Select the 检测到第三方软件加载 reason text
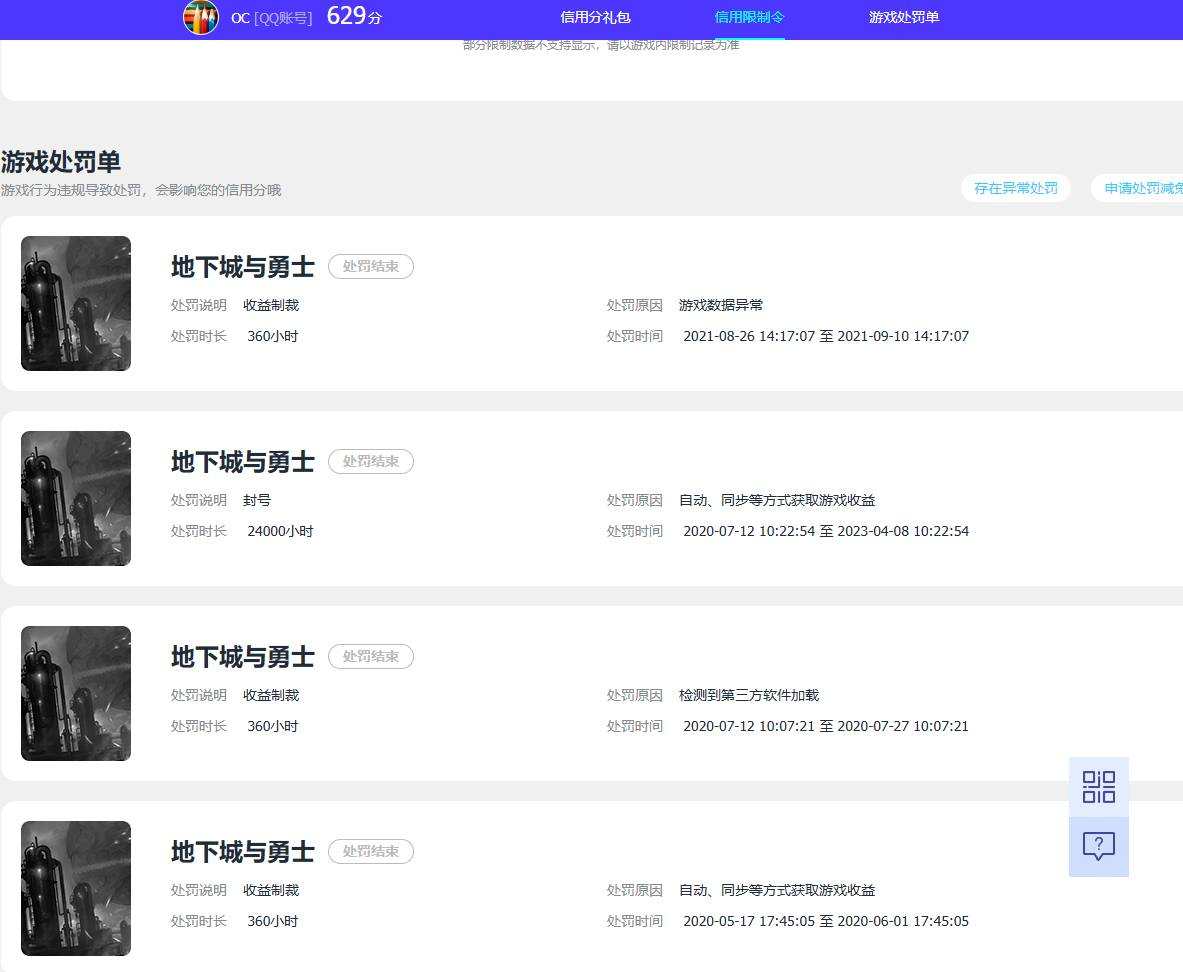1183x972 pixels. (x=748, y=695)
